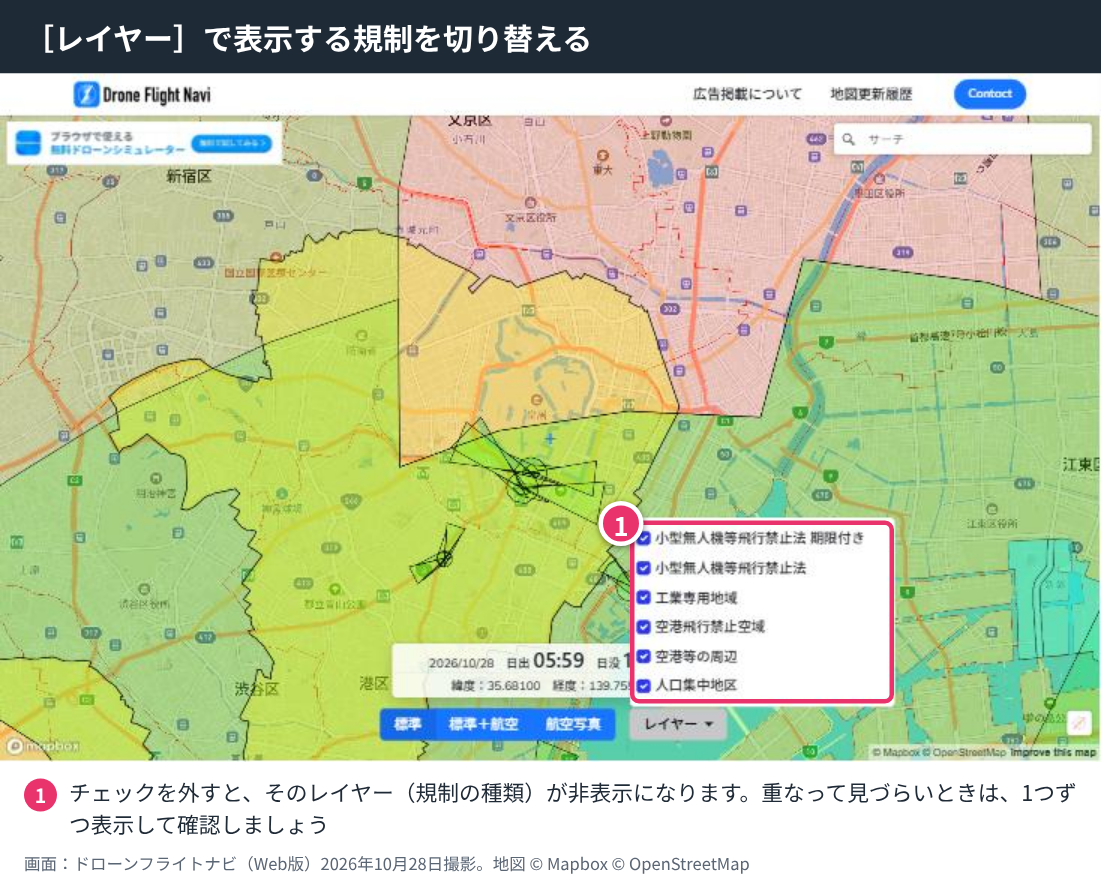Screen dimensions: 1101x891
Task: Click the 港区 map label
Action: coord(374,683)
